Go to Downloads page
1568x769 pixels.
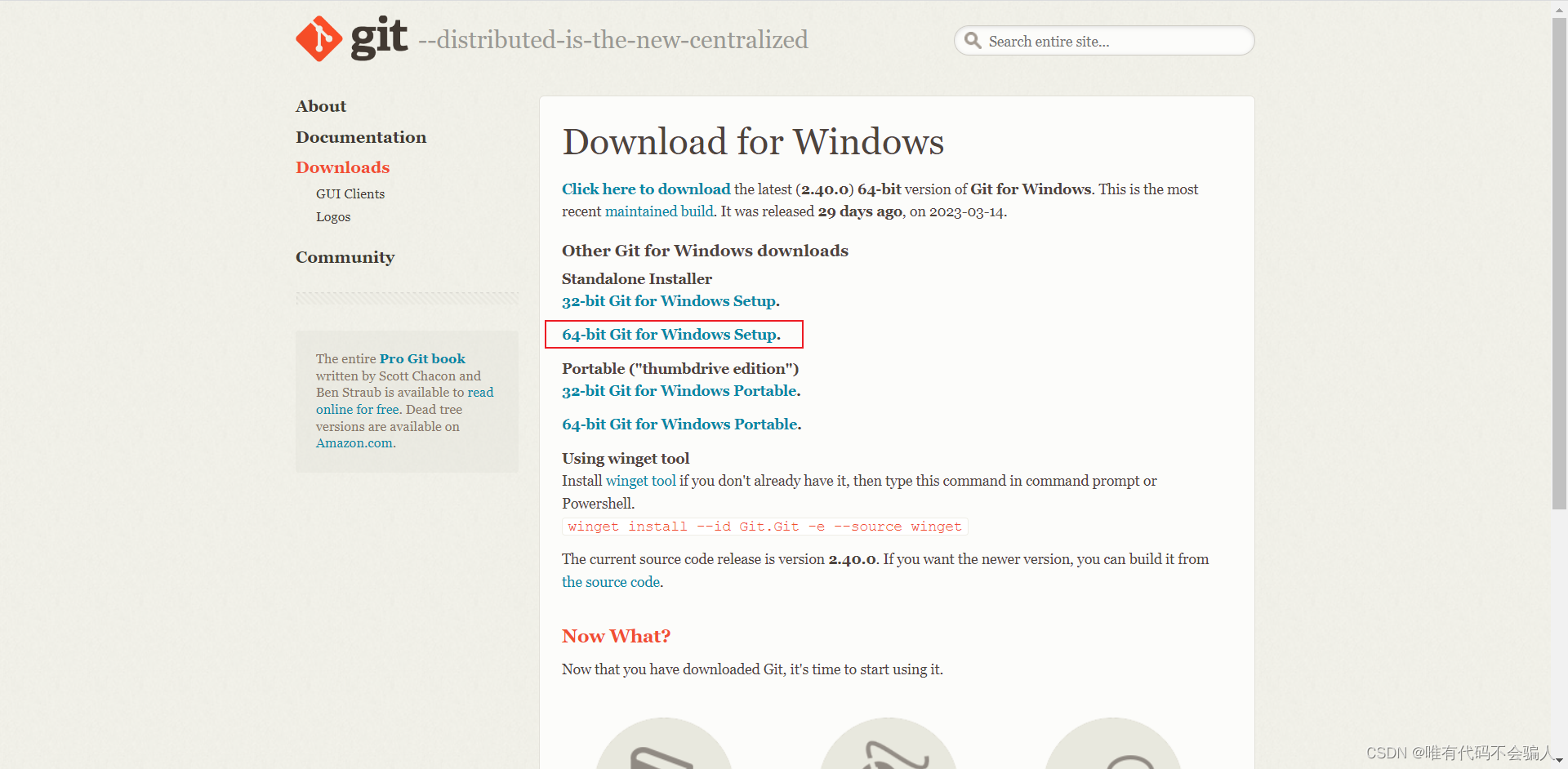342,167
